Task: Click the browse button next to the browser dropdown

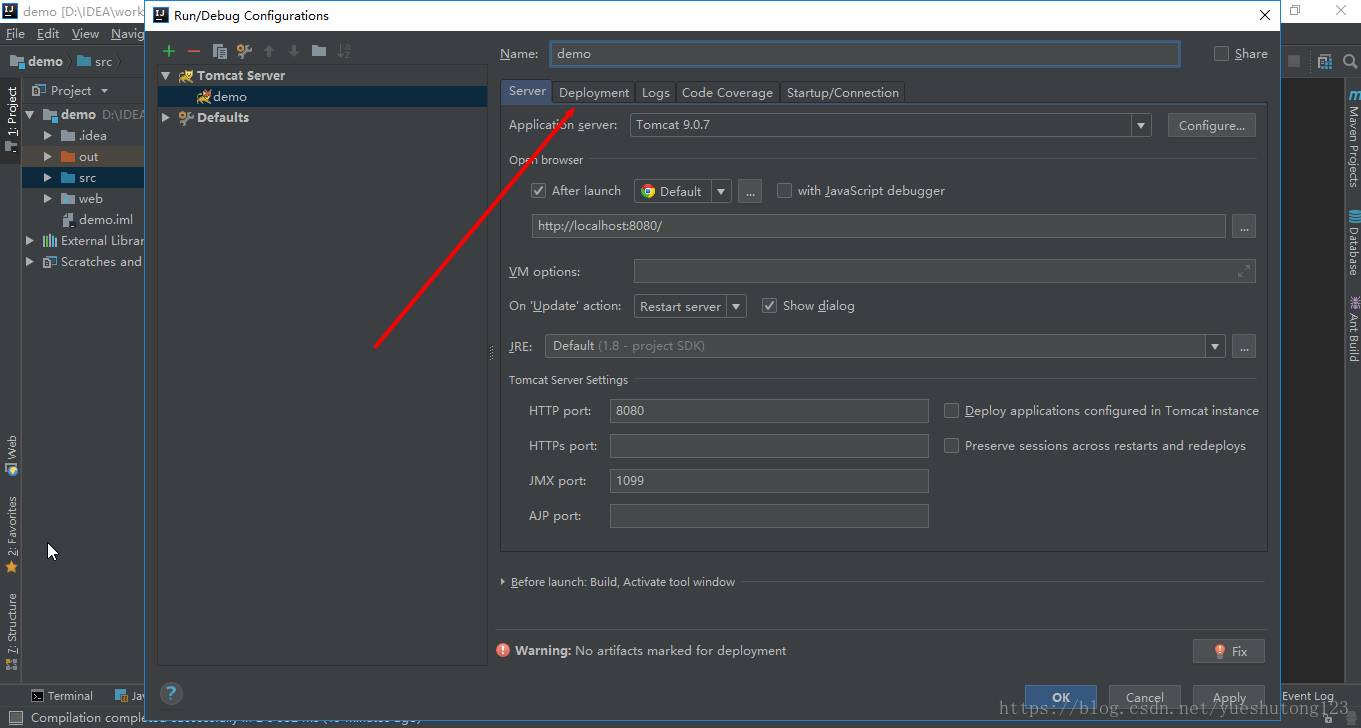Action: (x=750, y=191)
